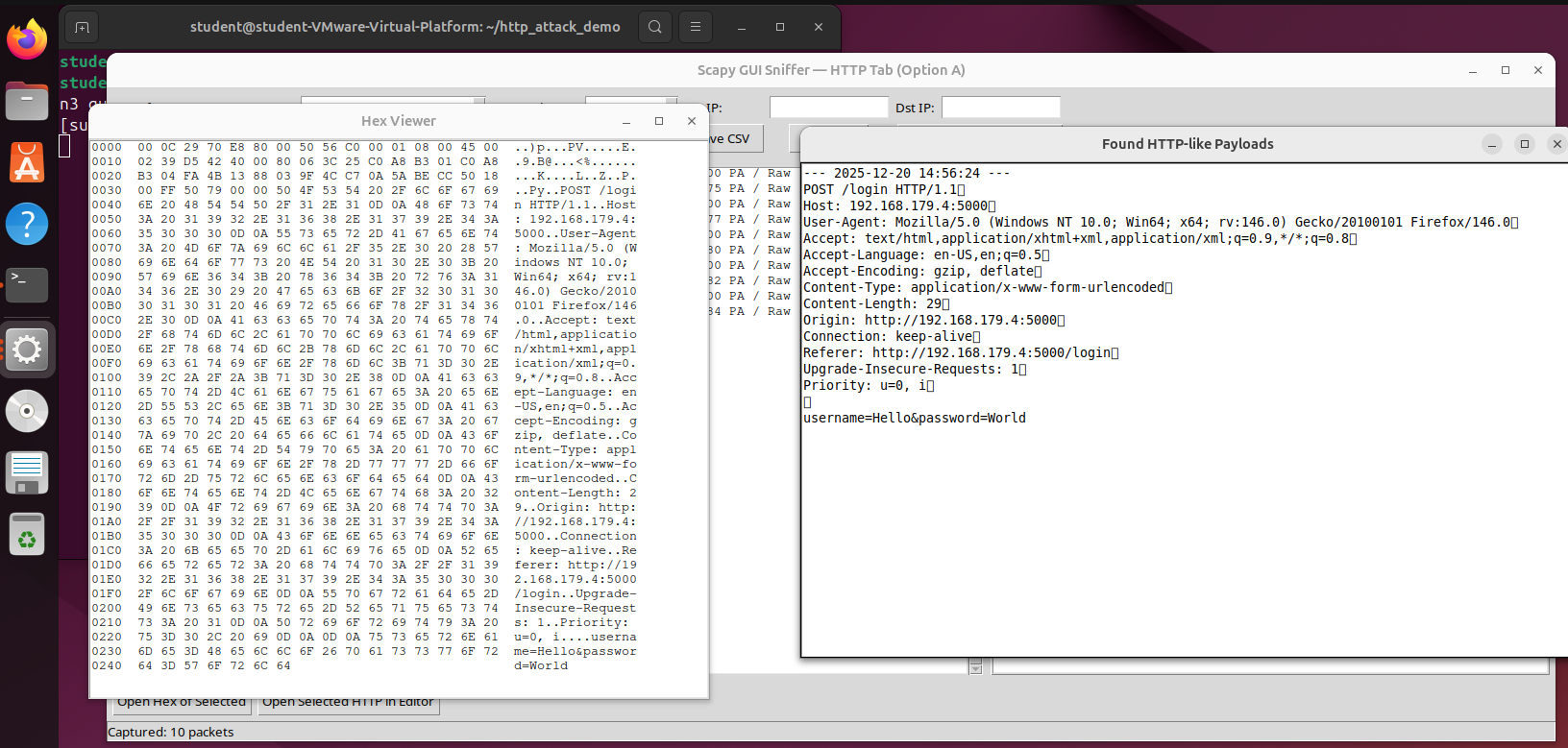Viewport: 1568px width, 748px height.
Task: Click the disc media icon in dock
Action: pos(27,411)
